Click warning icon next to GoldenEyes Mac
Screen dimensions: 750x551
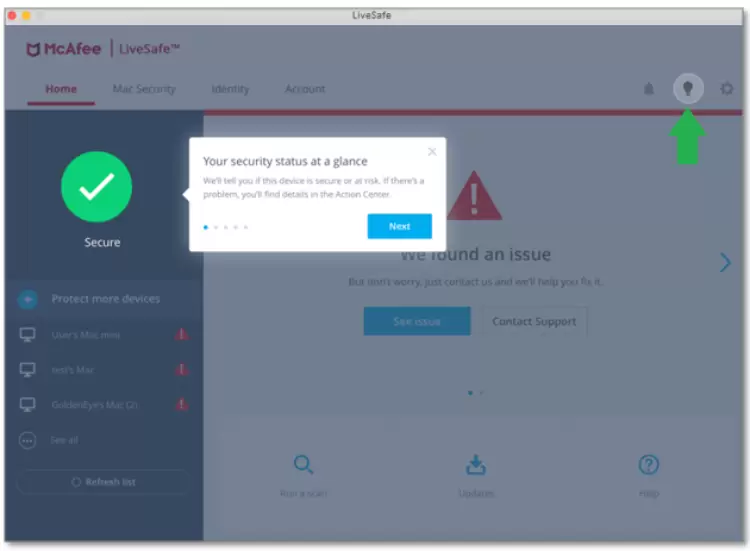[181, 404]
